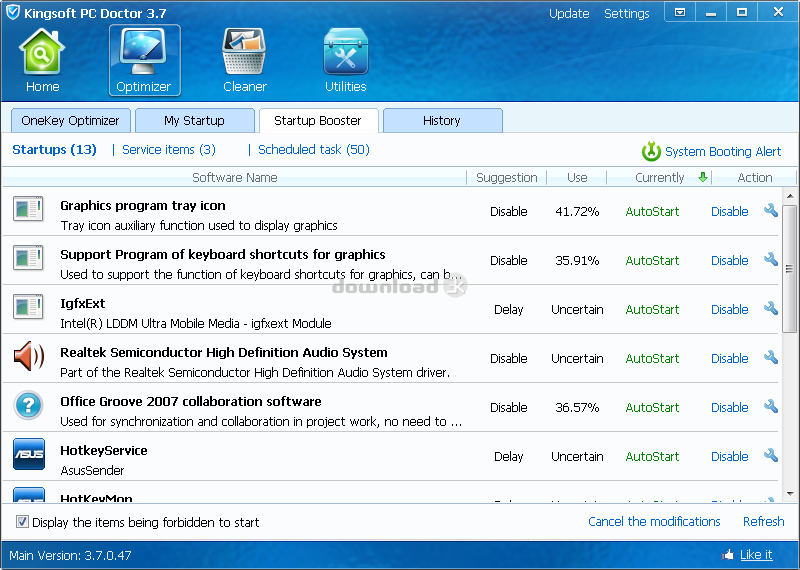Screen dimensions: 800x570
Task: Click wrench icon for Realtek Audio System
Action: (x=770, y=357)
